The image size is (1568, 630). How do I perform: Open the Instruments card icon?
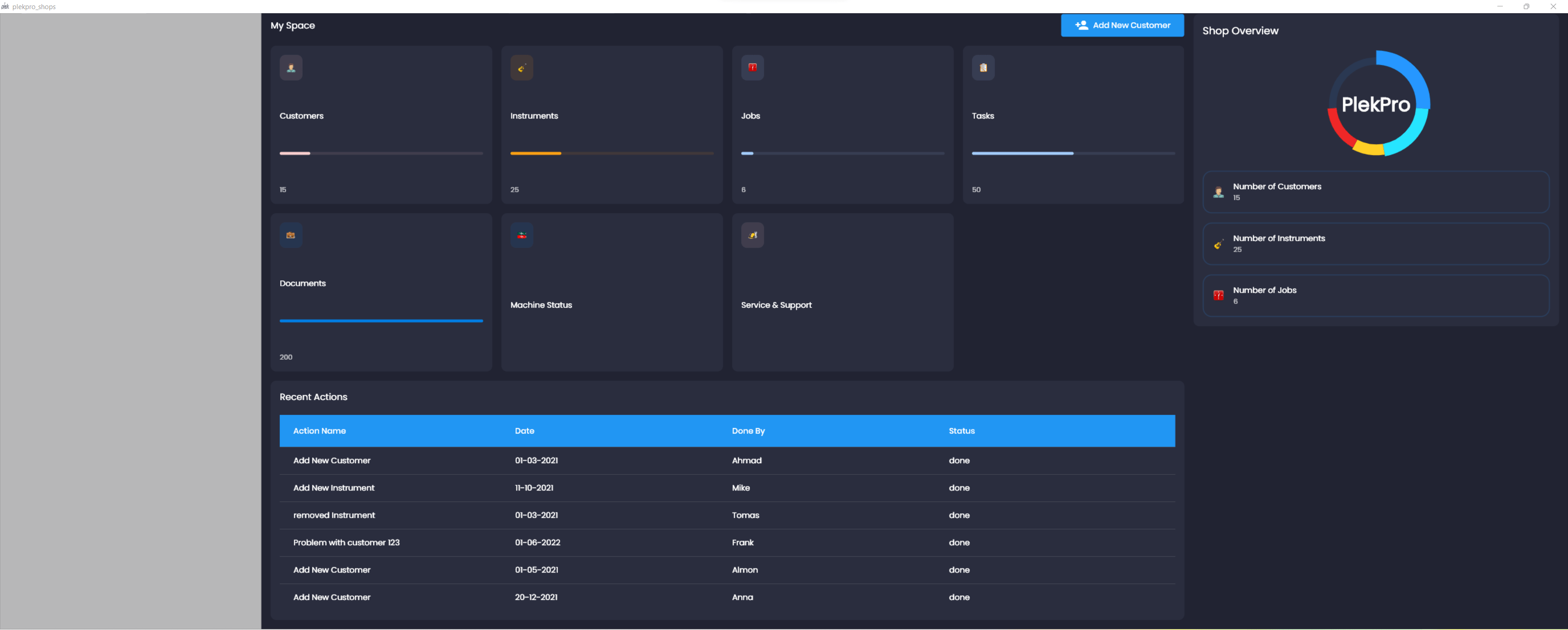click(521, 67)
